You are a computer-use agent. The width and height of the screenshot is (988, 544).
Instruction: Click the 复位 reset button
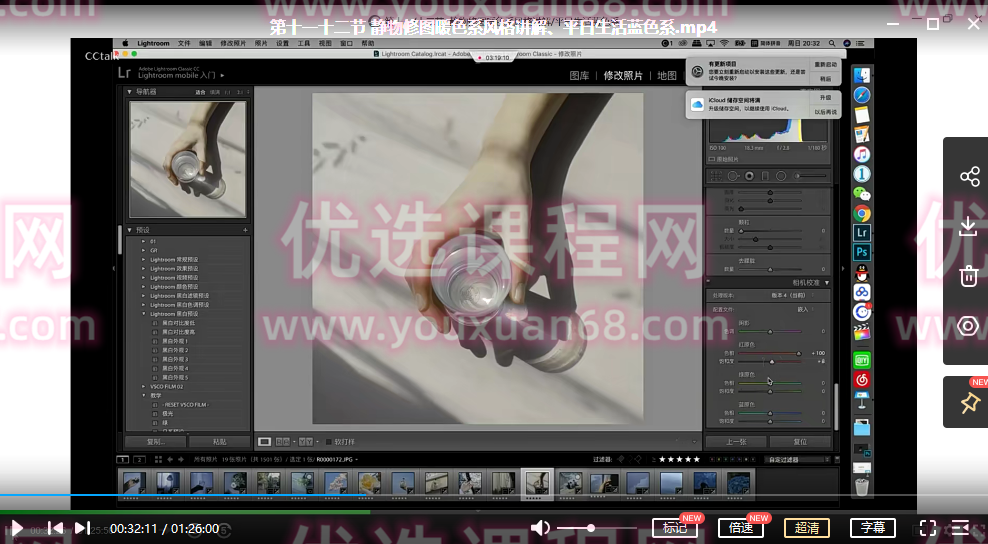point(800,441)
